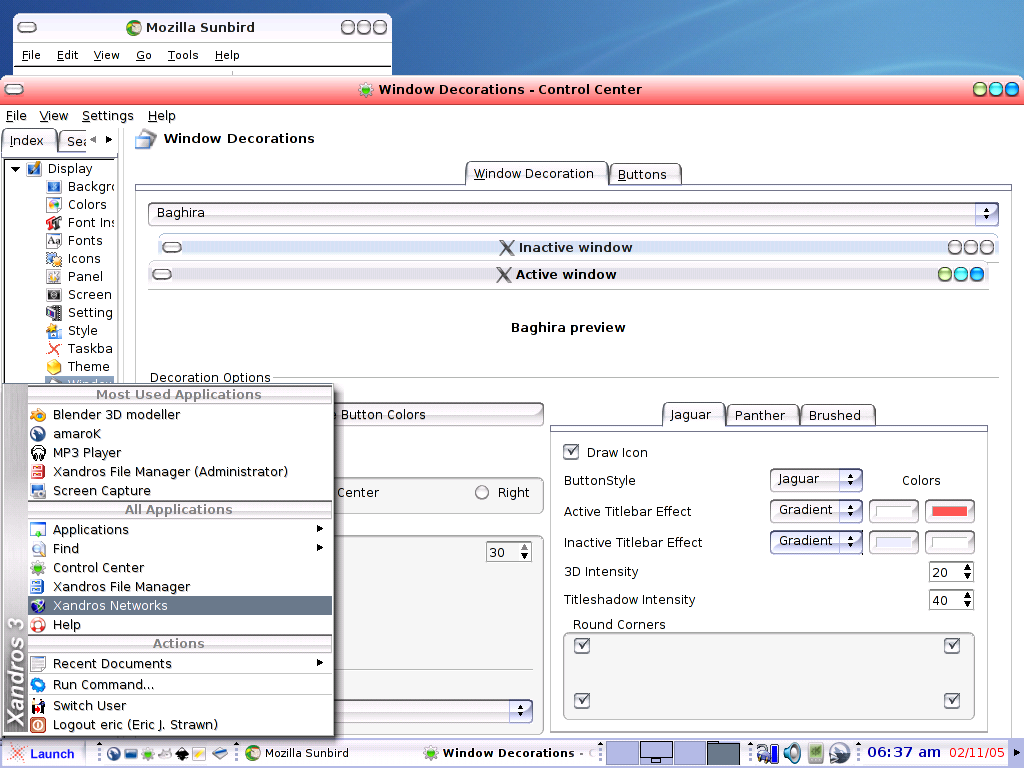Image resolution: width=1024 pixels, height=768 pixels.
Task: Expand the Applications submenu
Action: pos(180,529)
